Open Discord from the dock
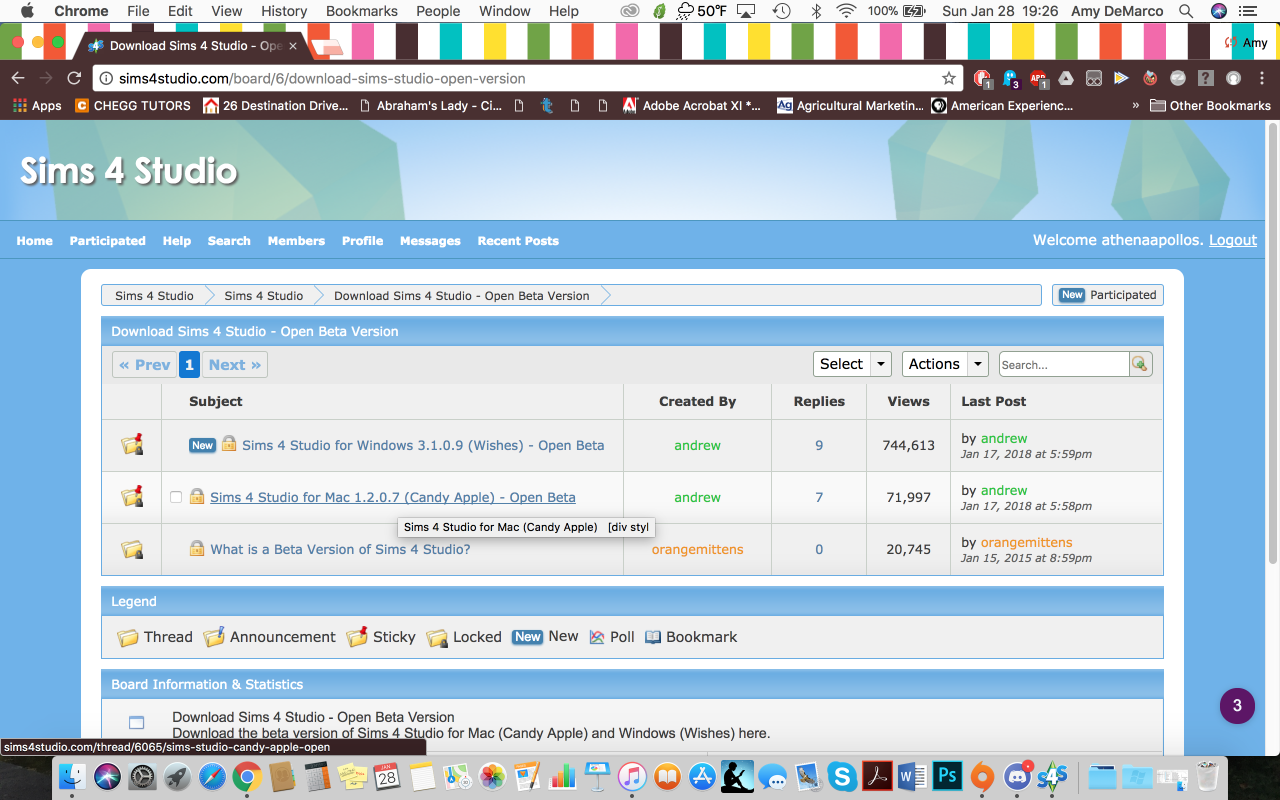This screenshot has width=1280, height=800. 1017,775
